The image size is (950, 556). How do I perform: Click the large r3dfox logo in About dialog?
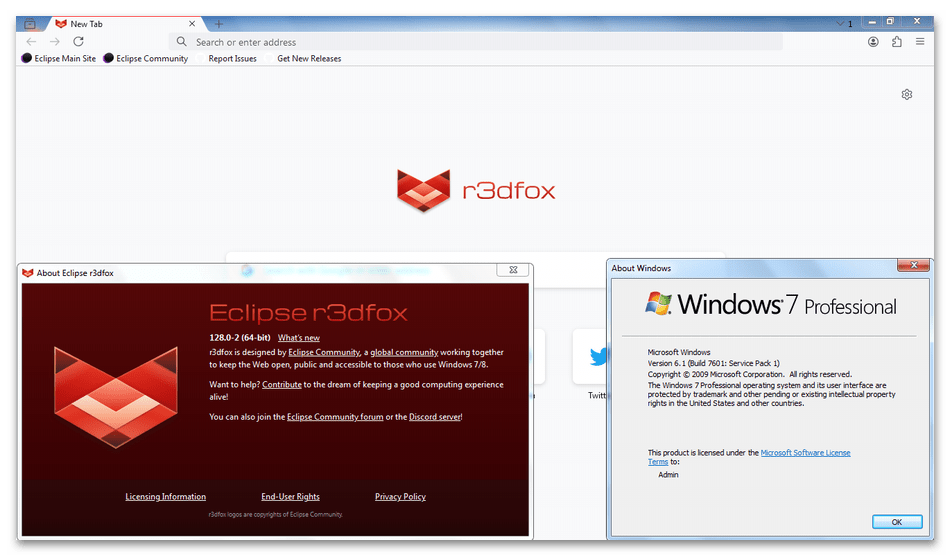click(x=116, y=397)
